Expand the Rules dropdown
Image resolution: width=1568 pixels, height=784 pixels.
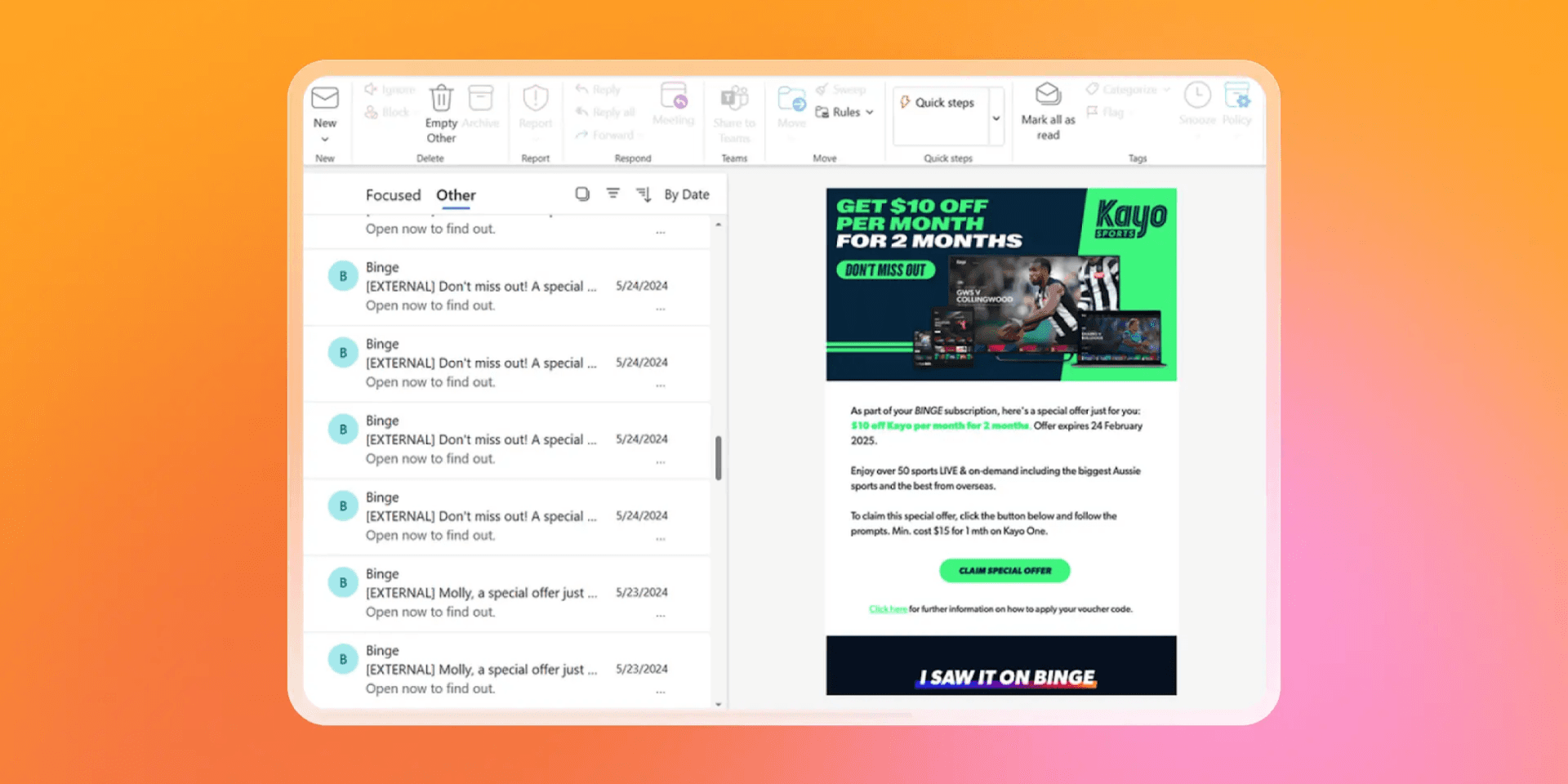(x=868, y=112)
